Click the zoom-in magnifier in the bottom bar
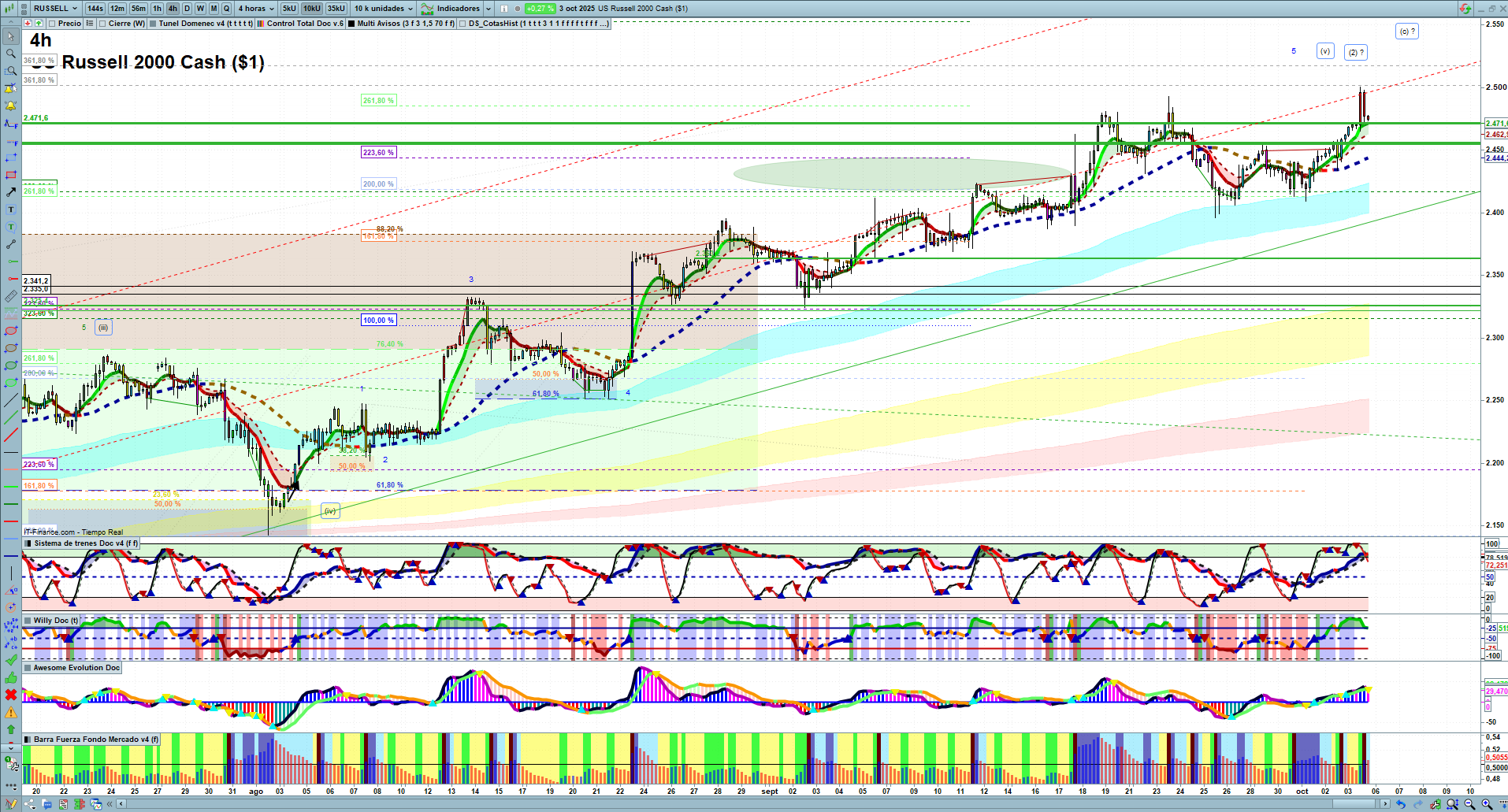The width and height of the screenshot is (1508, 812). tap(1487, 804)
